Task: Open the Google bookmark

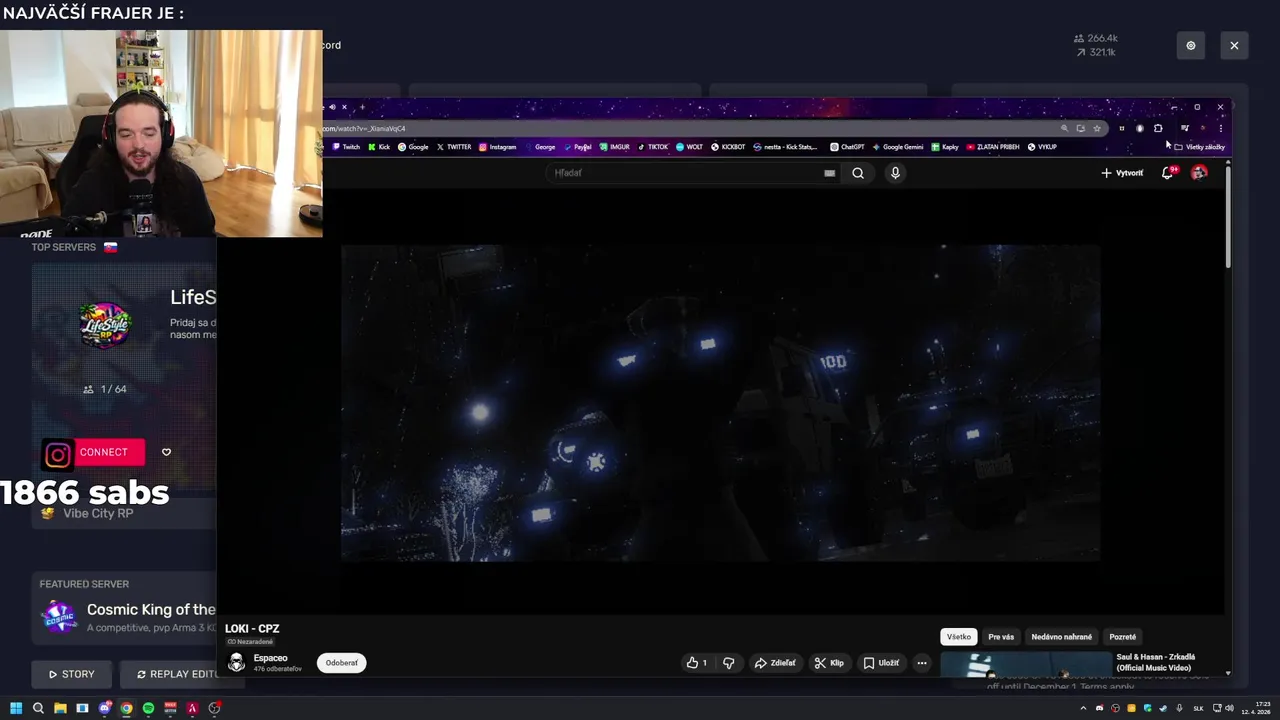Action: pos(413,147)
